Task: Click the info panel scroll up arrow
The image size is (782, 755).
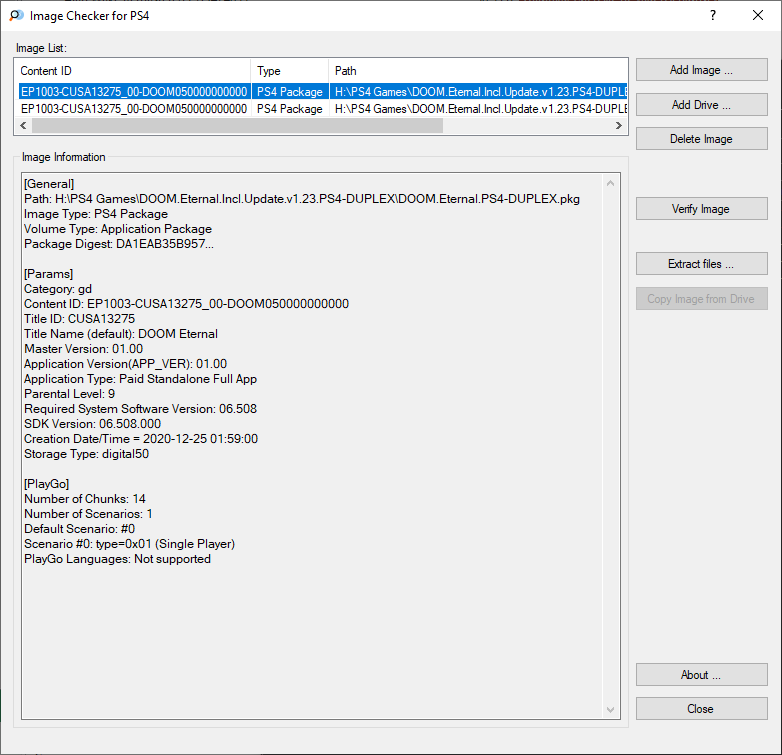Action: 610,184
